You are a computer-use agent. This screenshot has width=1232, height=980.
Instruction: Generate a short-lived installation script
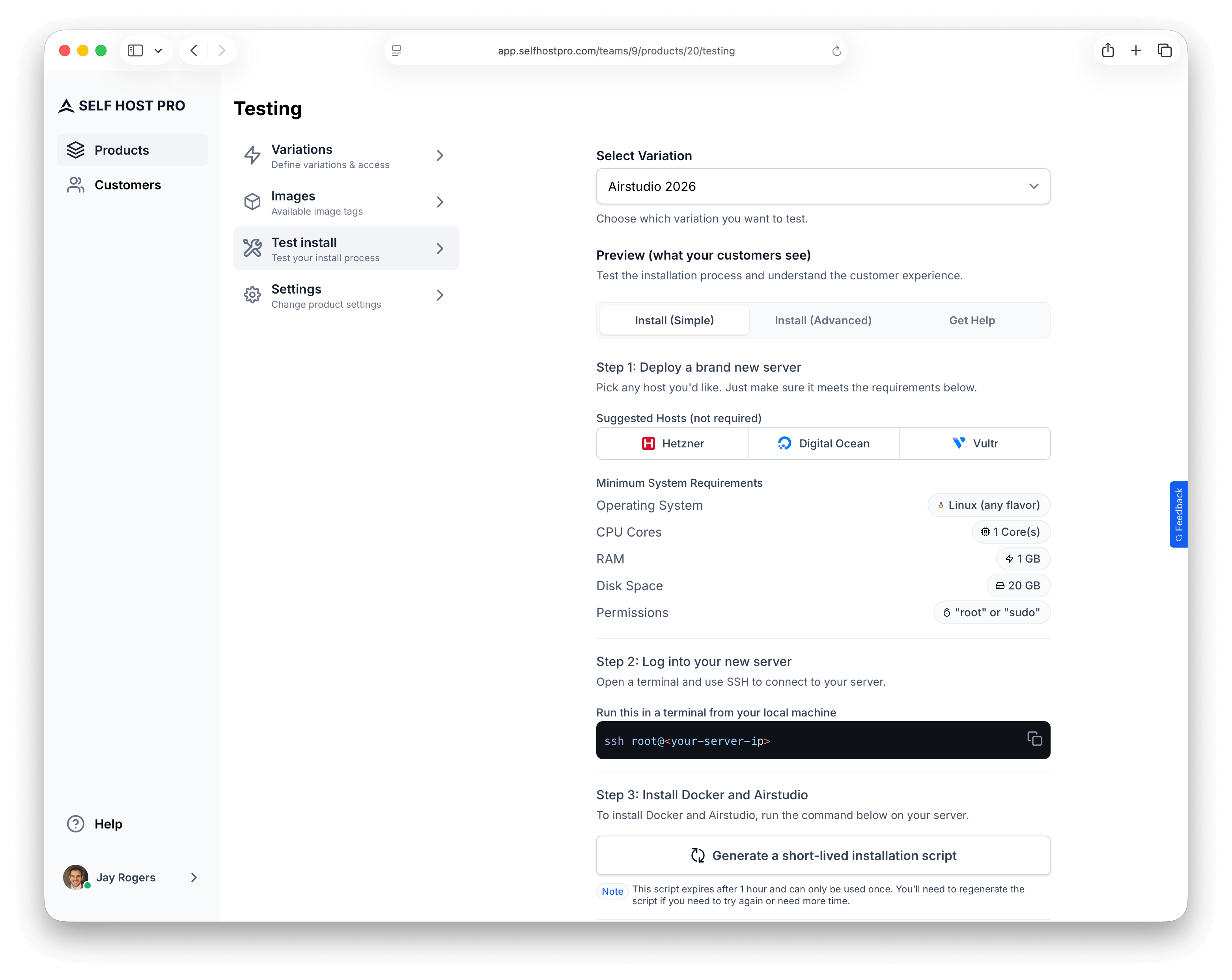(x=823, y=855)
